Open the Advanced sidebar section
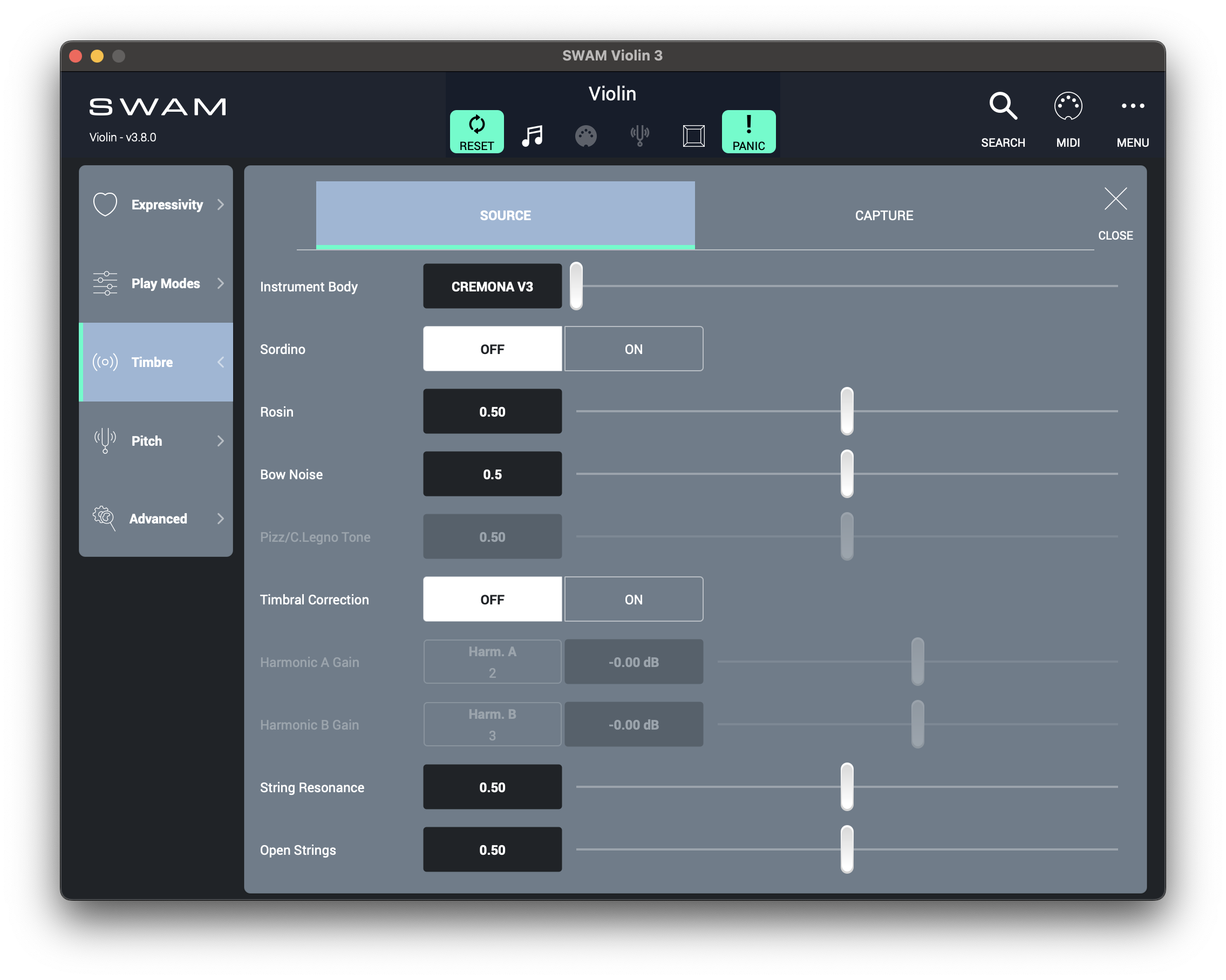This screenshot has height=980, width=1226. (156, 518)
